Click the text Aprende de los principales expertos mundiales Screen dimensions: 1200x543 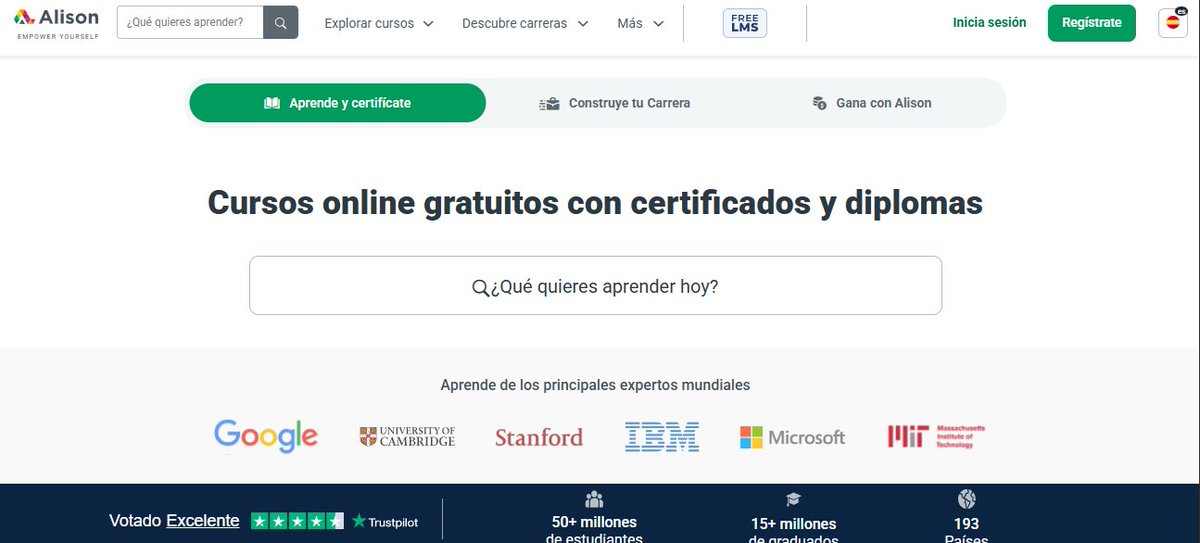pos(595,385)
